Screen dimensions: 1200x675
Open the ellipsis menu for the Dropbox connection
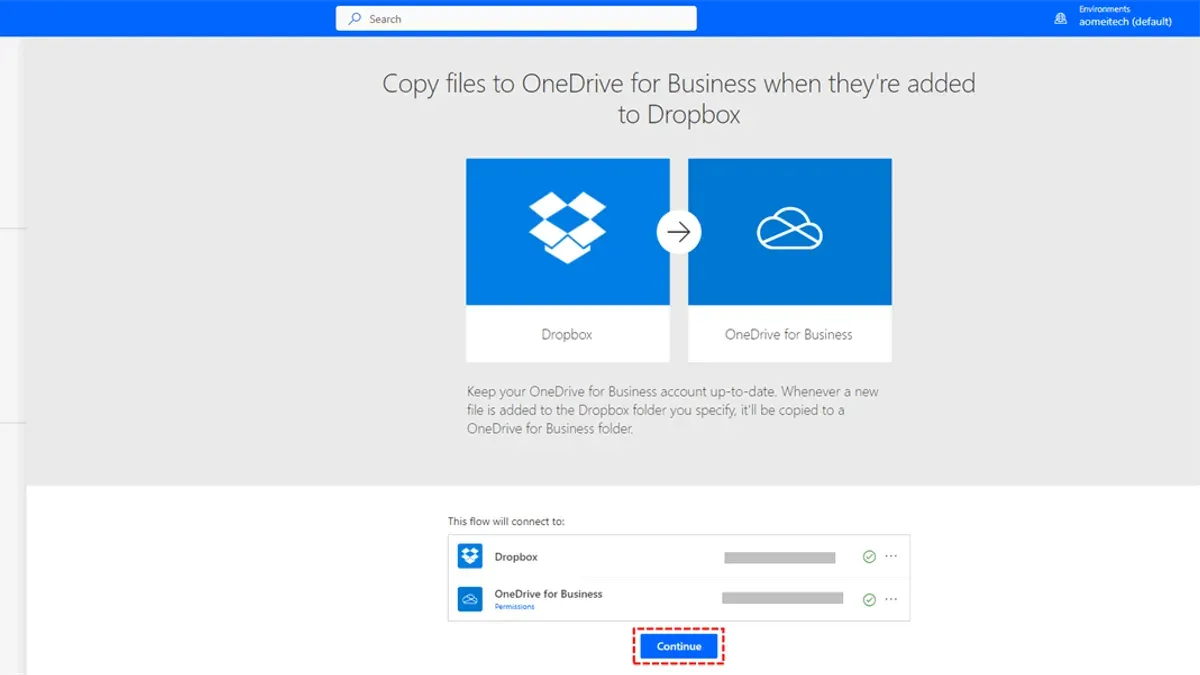891,557
